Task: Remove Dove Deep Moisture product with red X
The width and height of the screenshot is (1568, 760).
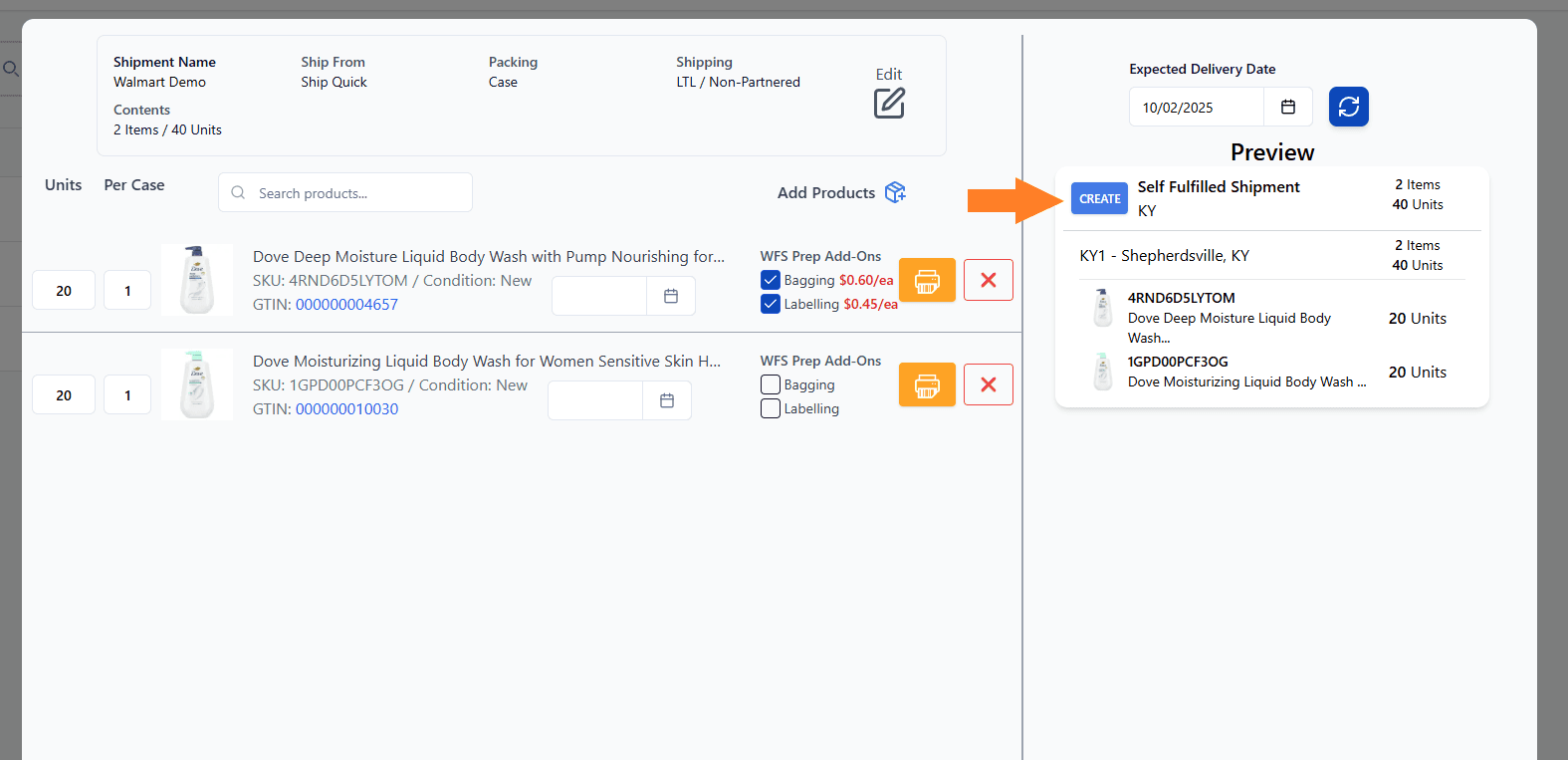Action: [988, 280]
